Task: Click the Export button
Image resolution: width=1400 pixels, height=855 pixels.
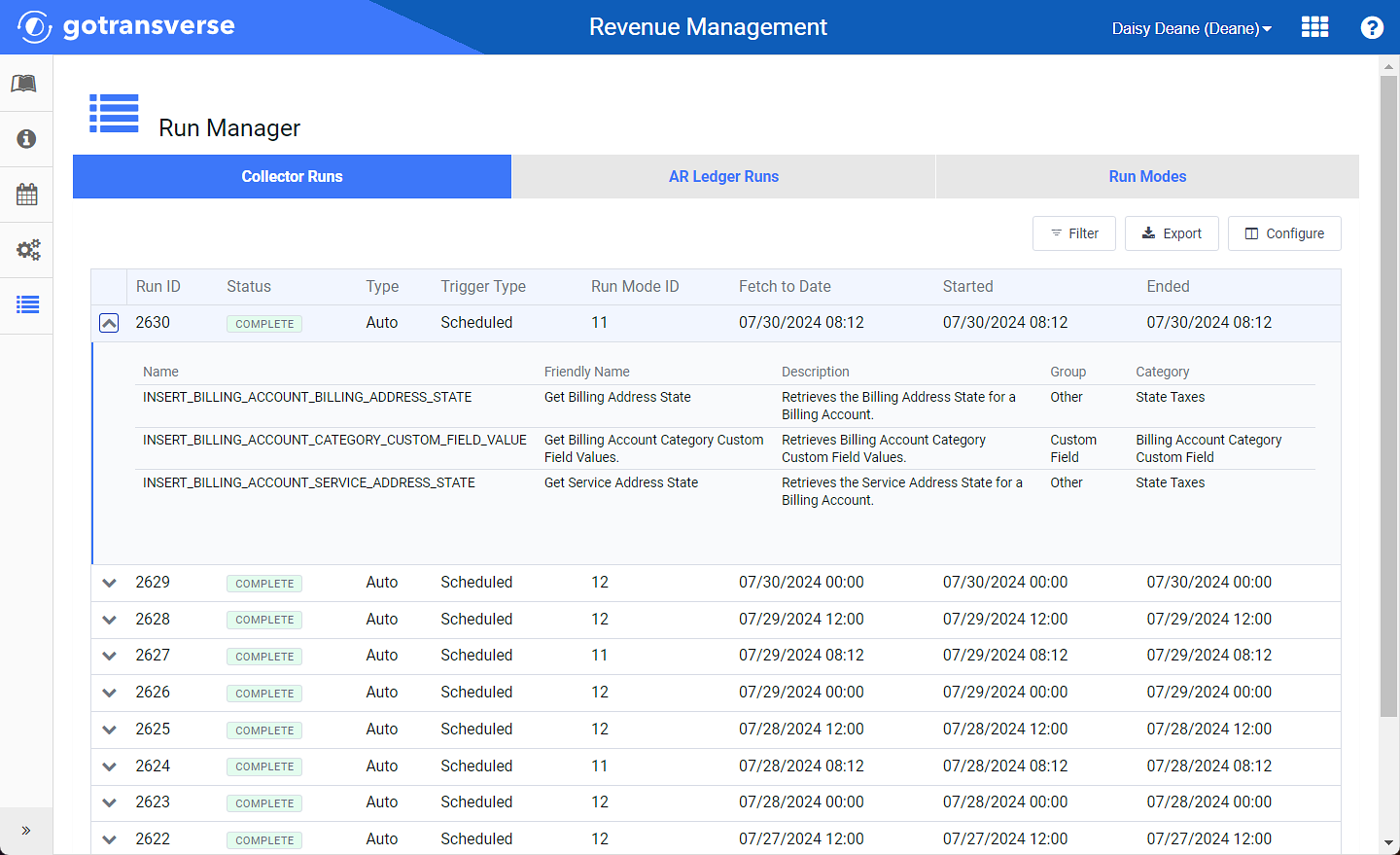Action: (1172, 233)
